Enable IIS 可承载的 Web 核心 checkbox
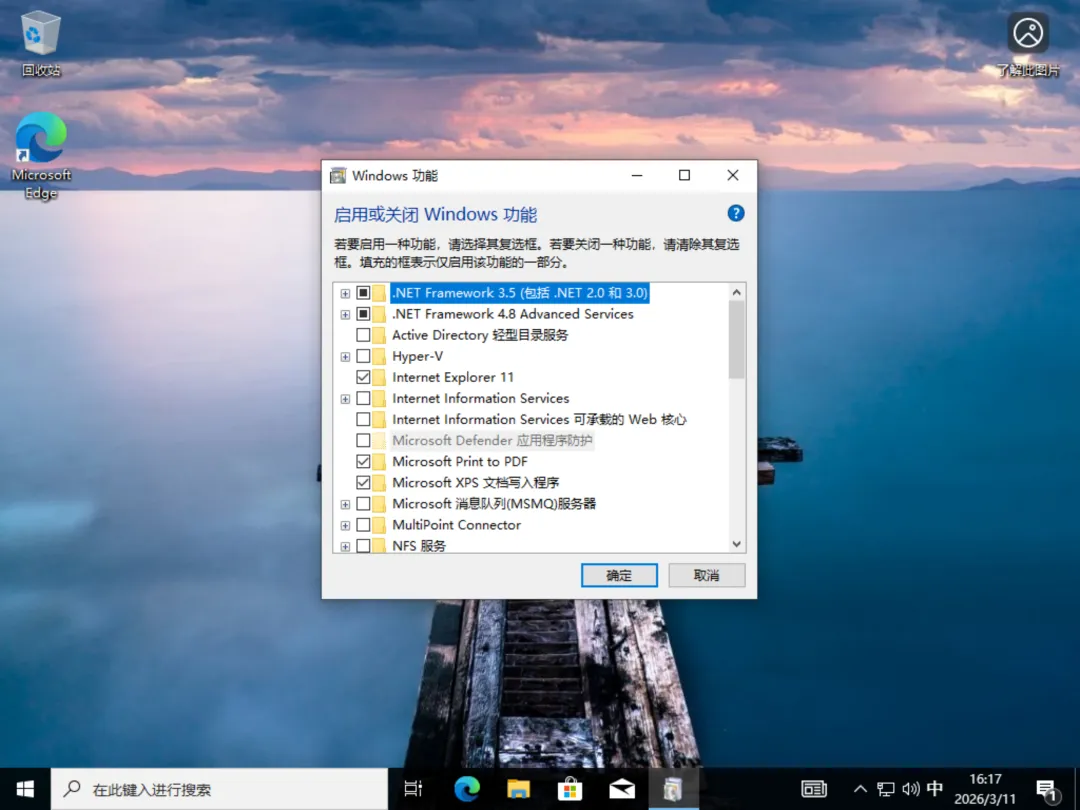1080x810 pixels. [363, 419]
